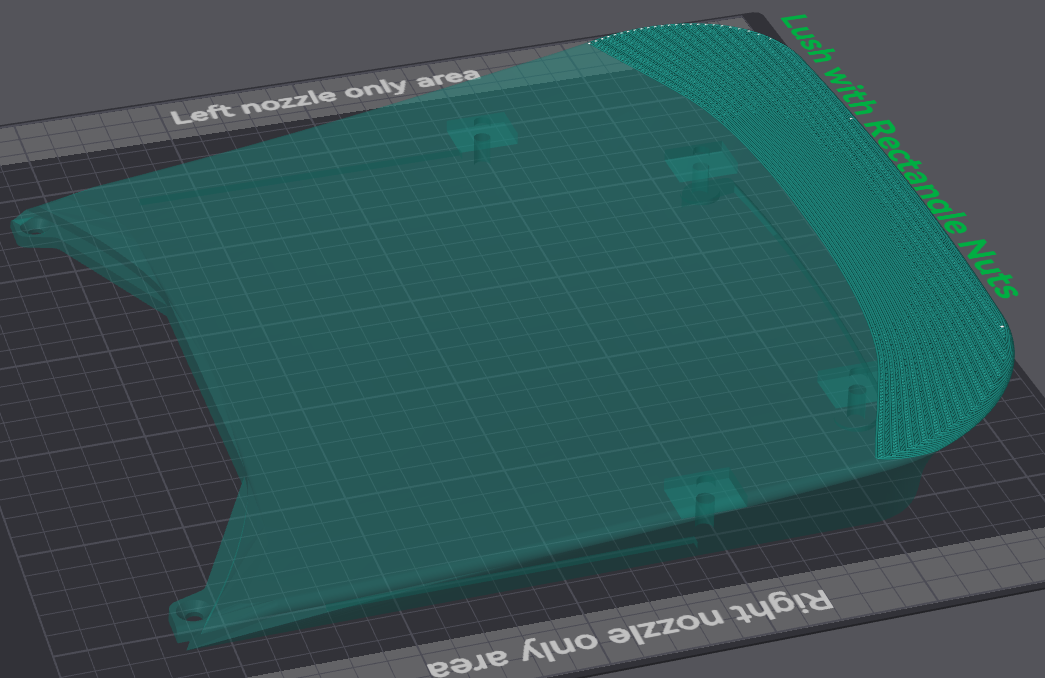This screenshot has height=678, width=1045.
Task: Click the green 'Lush with Rectangle Nuts' plate name
Action: click(x=898, y=156)
